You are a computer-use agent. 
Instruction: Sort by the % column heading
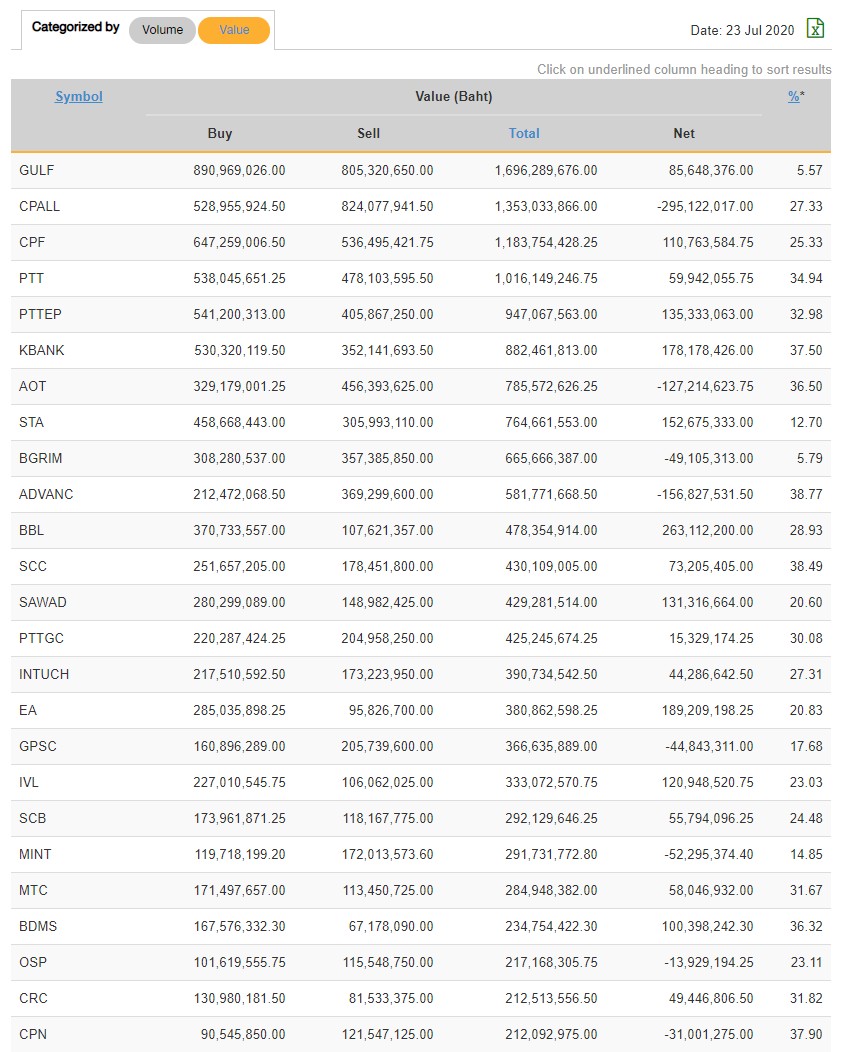point(794,97)
